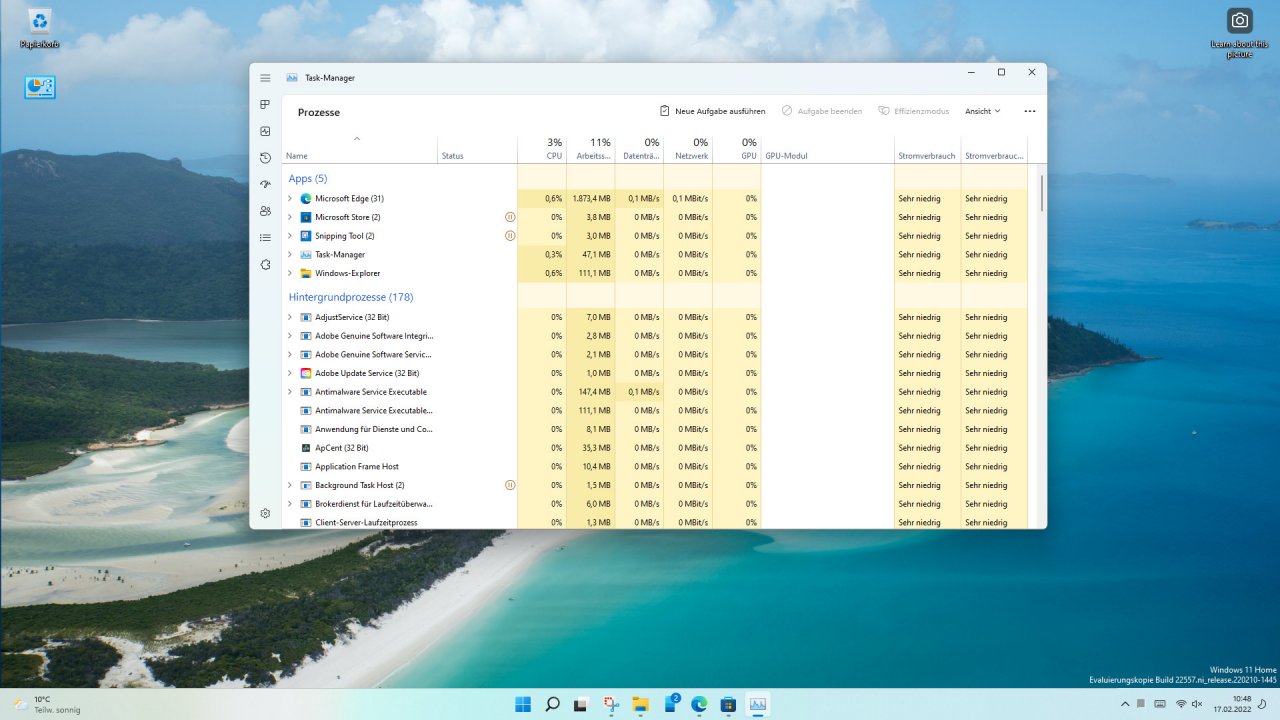Click Neue Aufgabe ausführen button
The image size is (1280, 720).
point(712,111)
